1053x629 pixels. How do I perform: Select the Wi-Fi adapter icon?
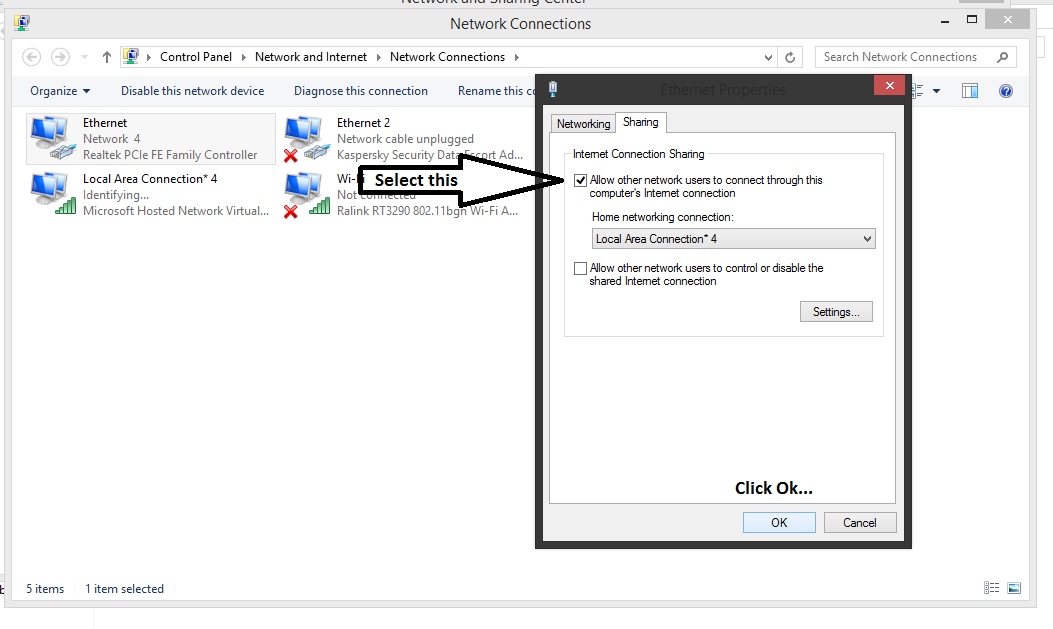point(307,194)
